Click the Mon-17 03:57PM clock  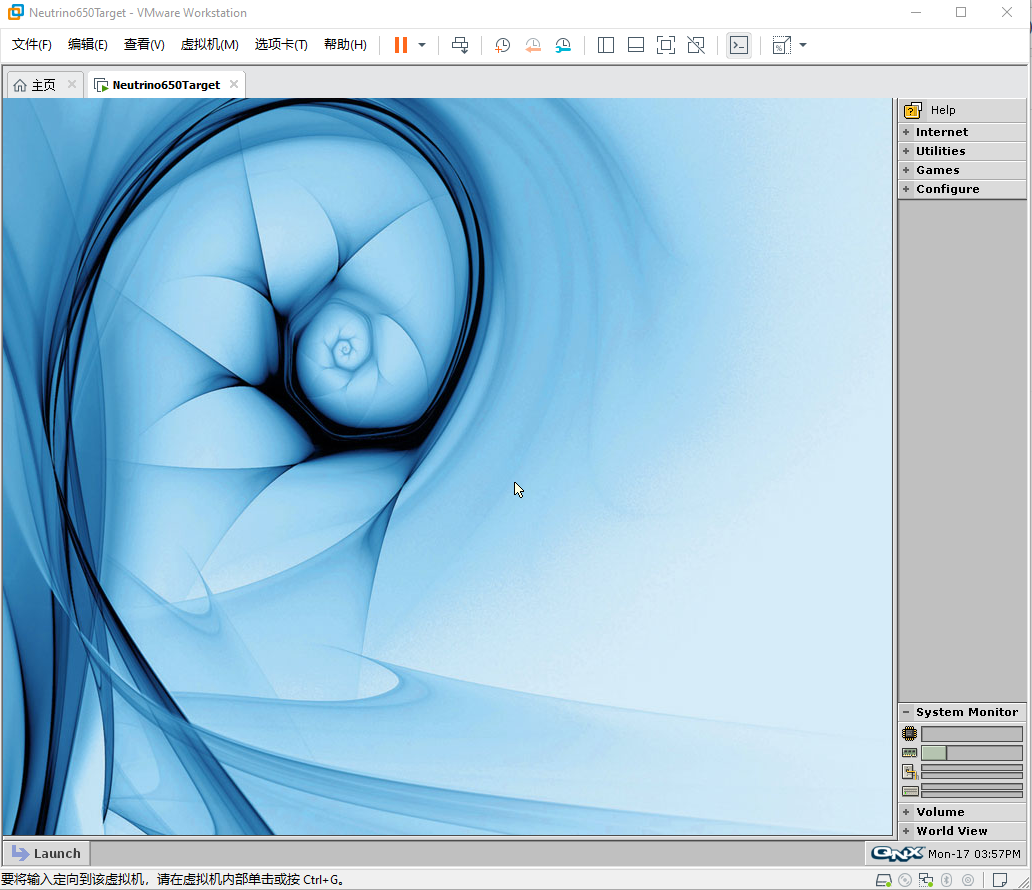pyautogui.click(x=974, y=854)
